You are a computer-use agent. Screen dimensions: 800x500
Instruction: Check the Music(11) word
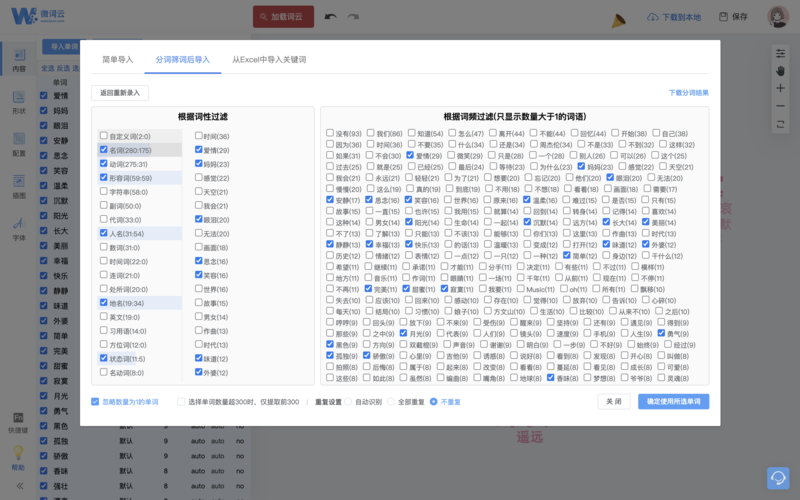point(520,288)
